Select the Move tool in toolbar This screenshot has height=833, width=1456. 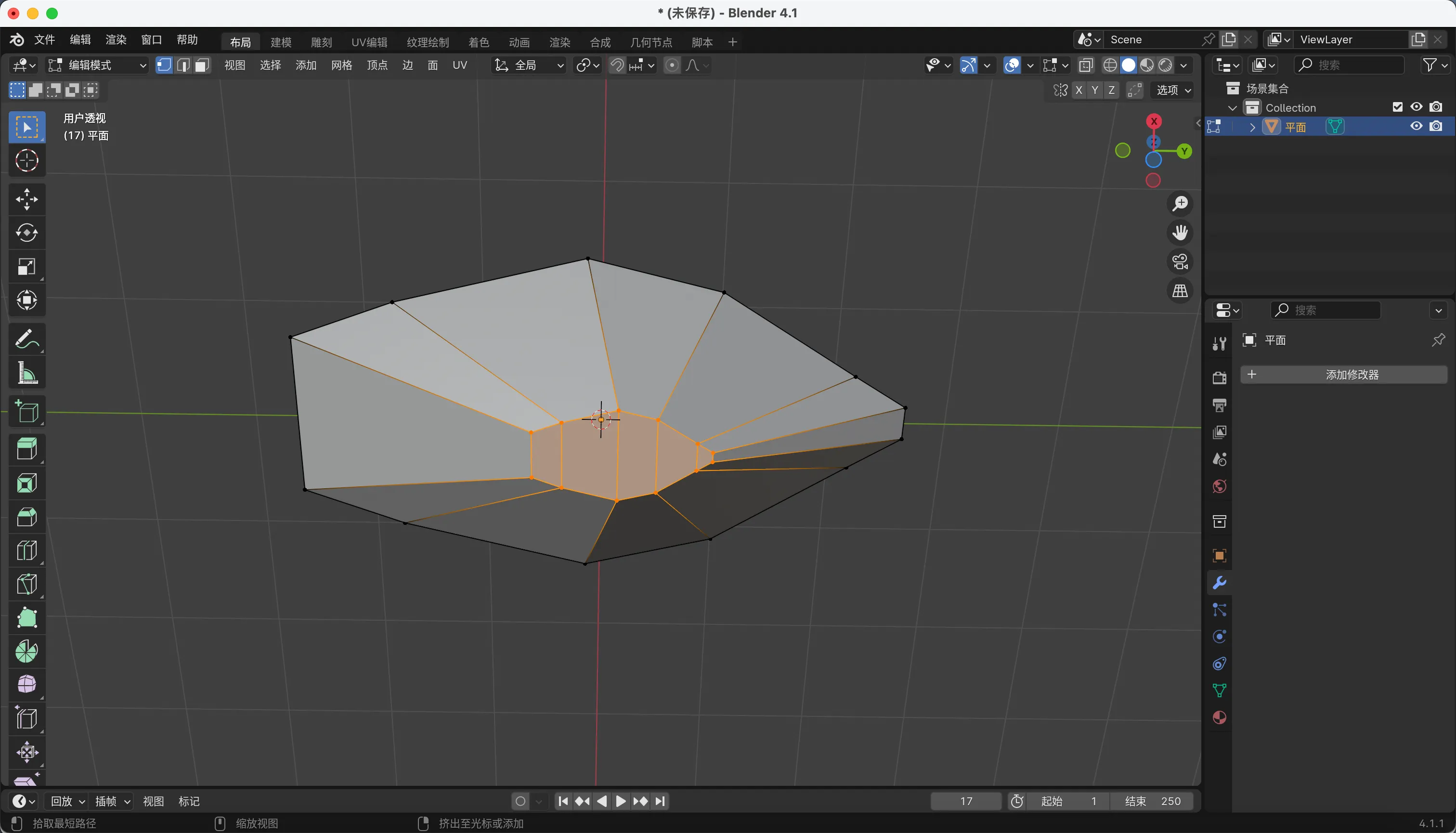pyautogui.click(x=26, y=199)
